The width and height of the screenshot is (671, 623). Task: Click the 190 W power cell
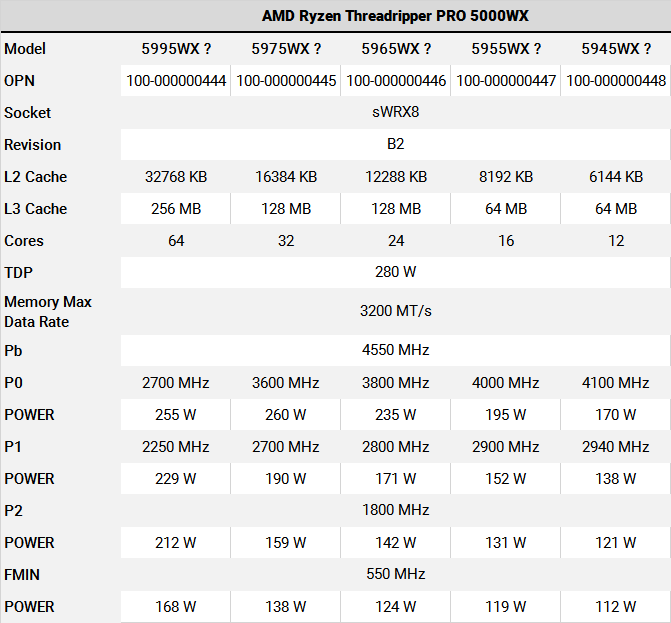(x=286, y=479)
